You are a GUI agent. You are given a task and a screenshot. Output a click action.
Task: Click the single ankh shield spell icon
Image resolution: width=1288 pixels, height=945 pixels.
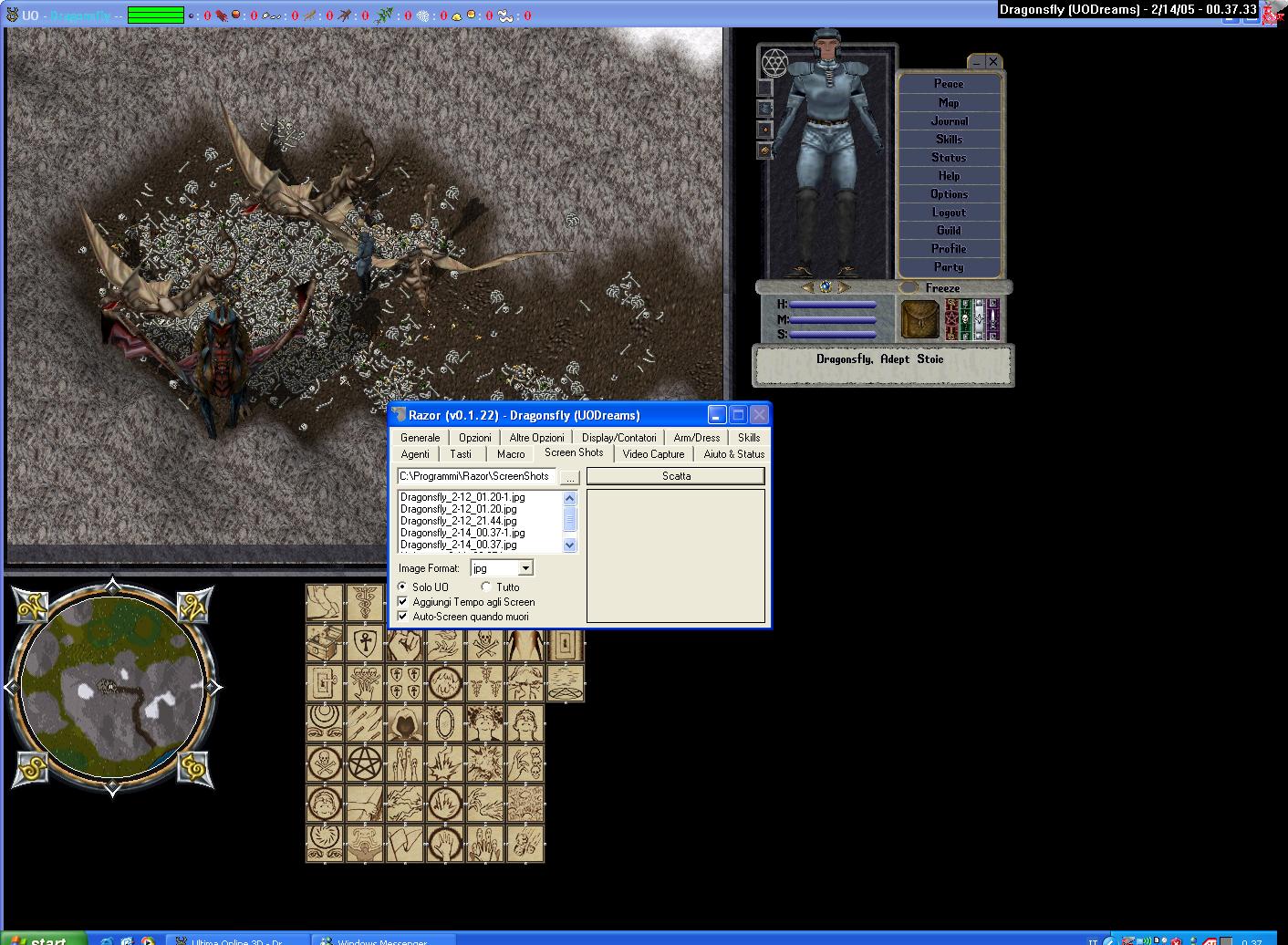pos(364,643)
